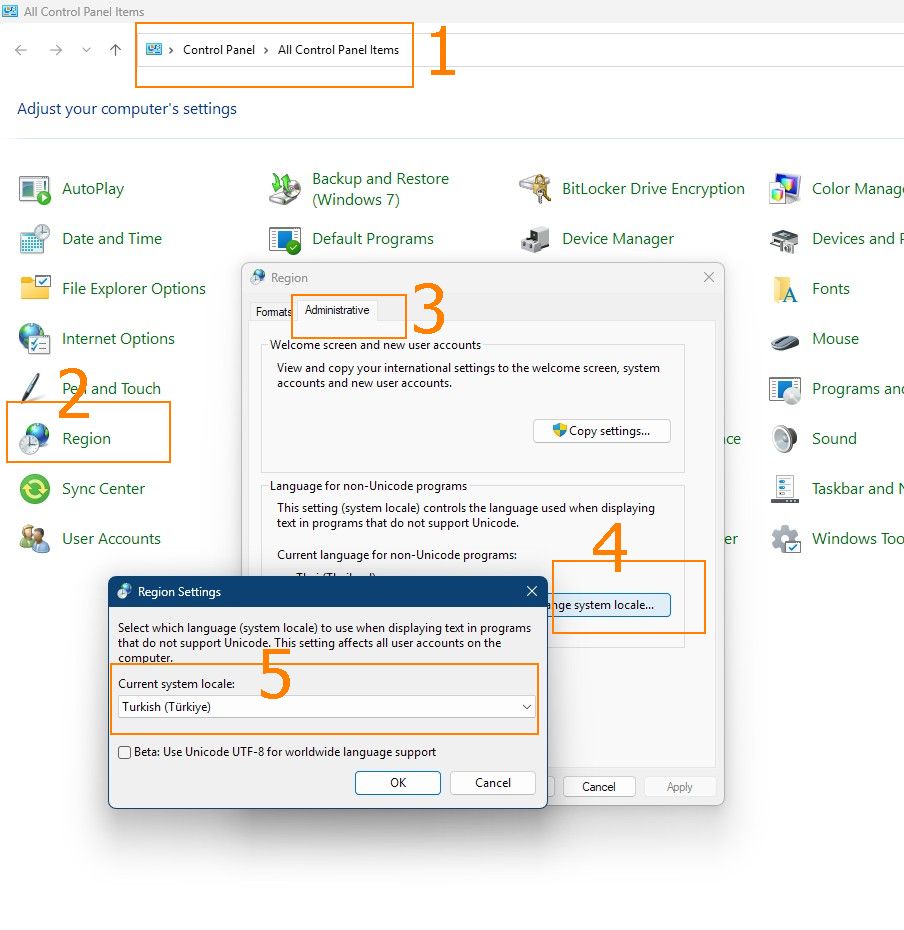Image resolution: width=904 pixels, height=930 pixels.
Task: Open the Device Manager icon
Action: click(535, 239)
